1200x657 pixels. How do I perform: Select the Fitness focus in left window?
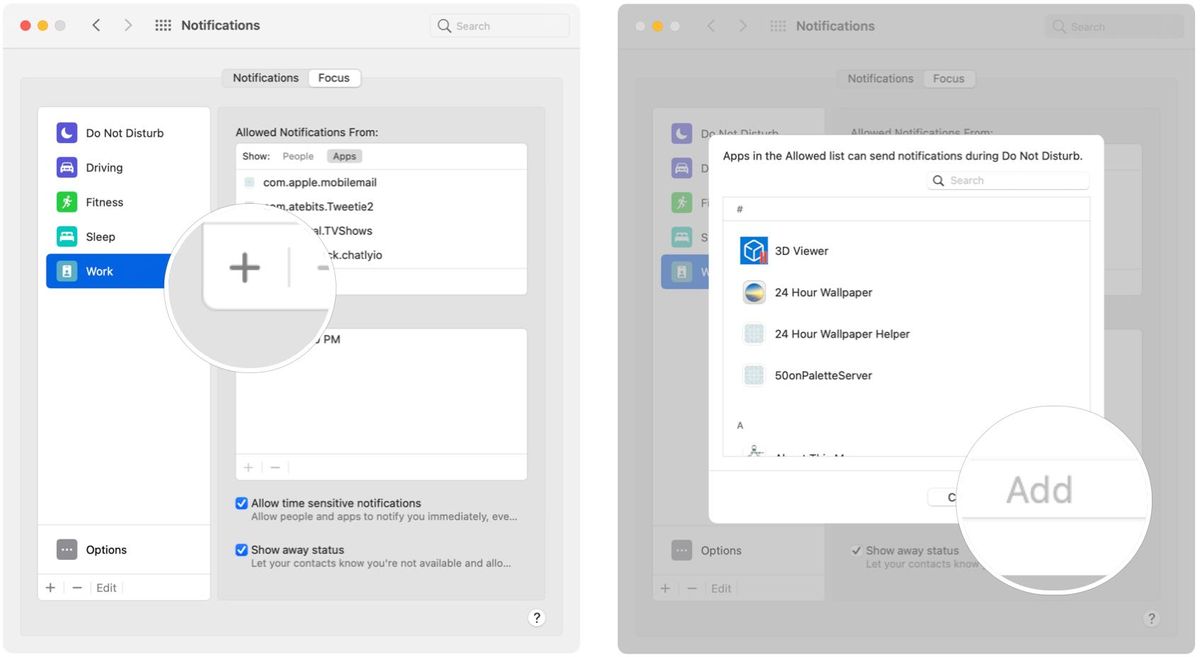tap(125, 202)
